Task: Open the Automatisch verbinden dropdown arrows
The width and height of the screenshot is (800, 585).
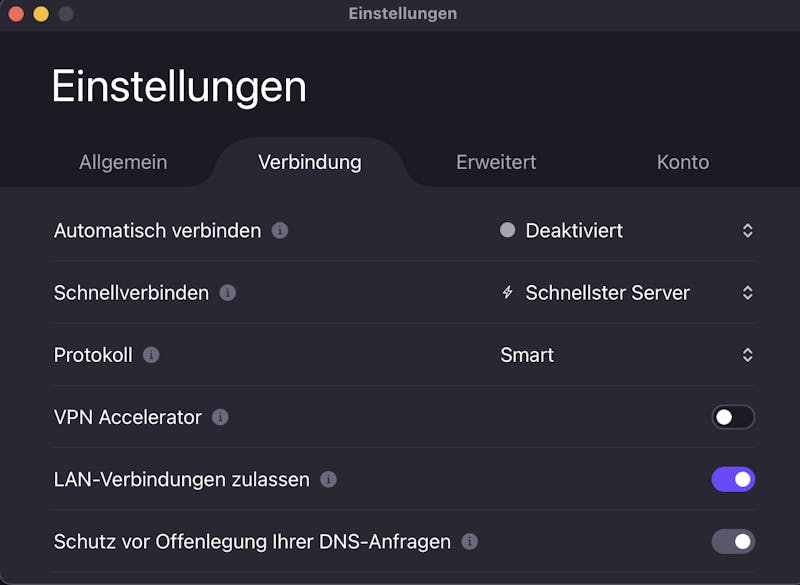Action: point(747,231)
